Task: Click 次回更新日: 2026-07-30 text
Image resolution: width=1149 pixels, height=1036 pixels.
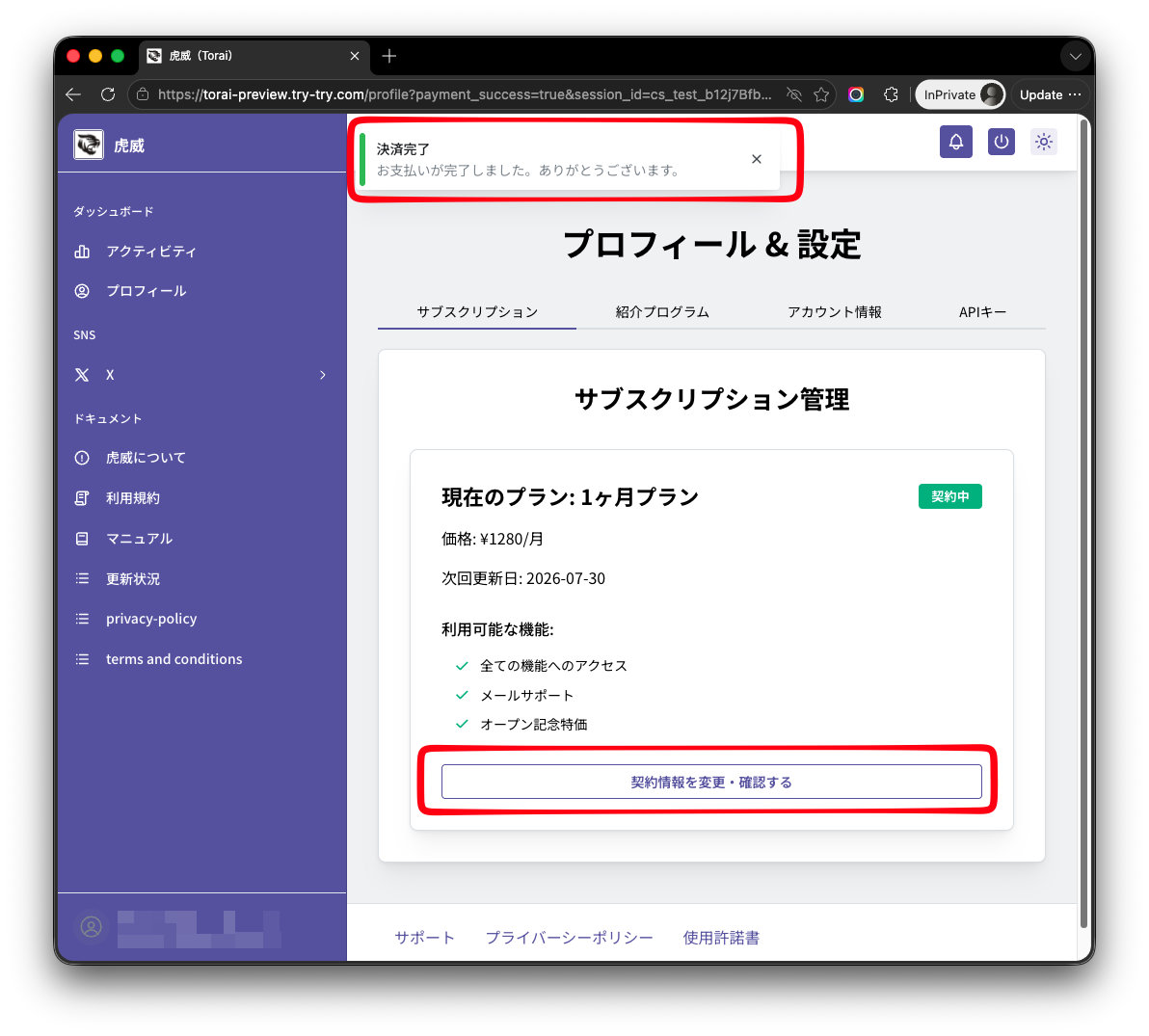Action: coord(523,579)
